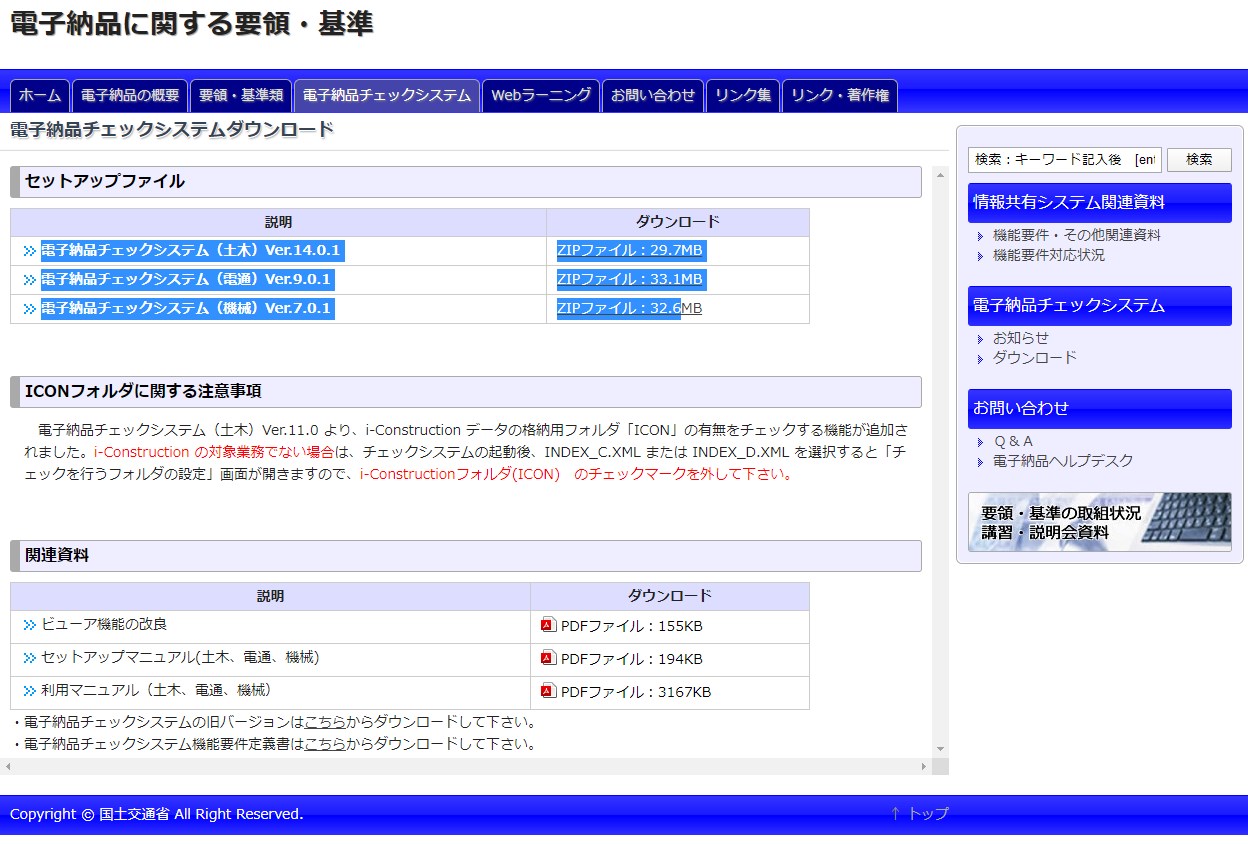Switch to the Webラーニング tab
The height and width of the screenshot is (844, 1248).
click(x=541, y=96)
